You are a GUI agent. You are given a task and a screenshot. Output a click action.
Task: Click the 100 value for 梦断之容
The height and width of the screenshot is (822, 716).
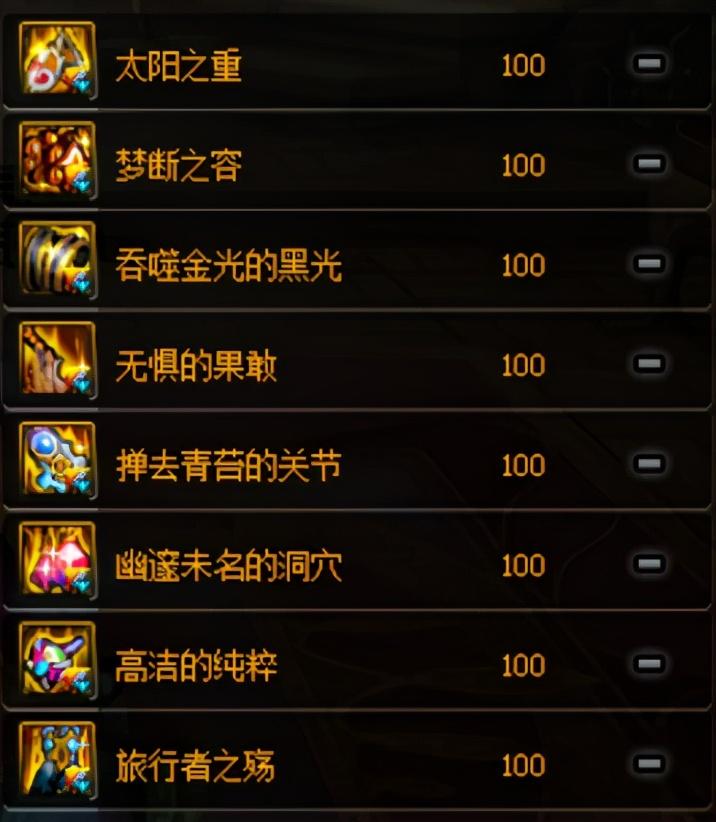(523, 165)
